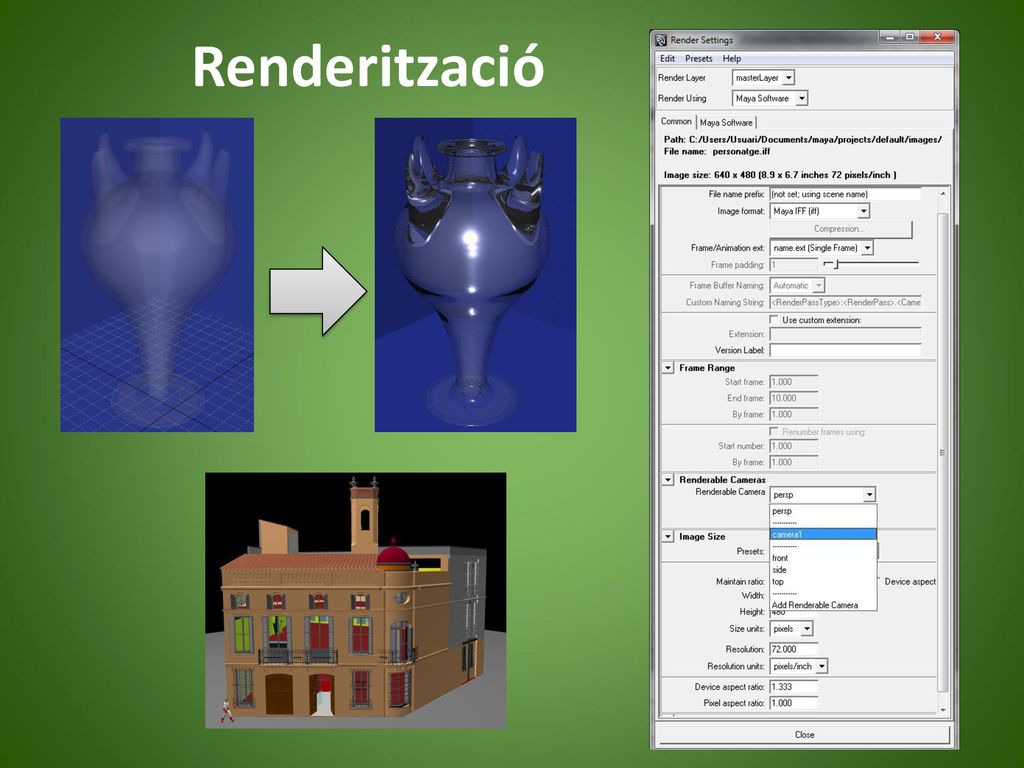Viewport: 1024px width, 768px height.
Task: Select the front camera option
Action: click(x=823, y=558)
